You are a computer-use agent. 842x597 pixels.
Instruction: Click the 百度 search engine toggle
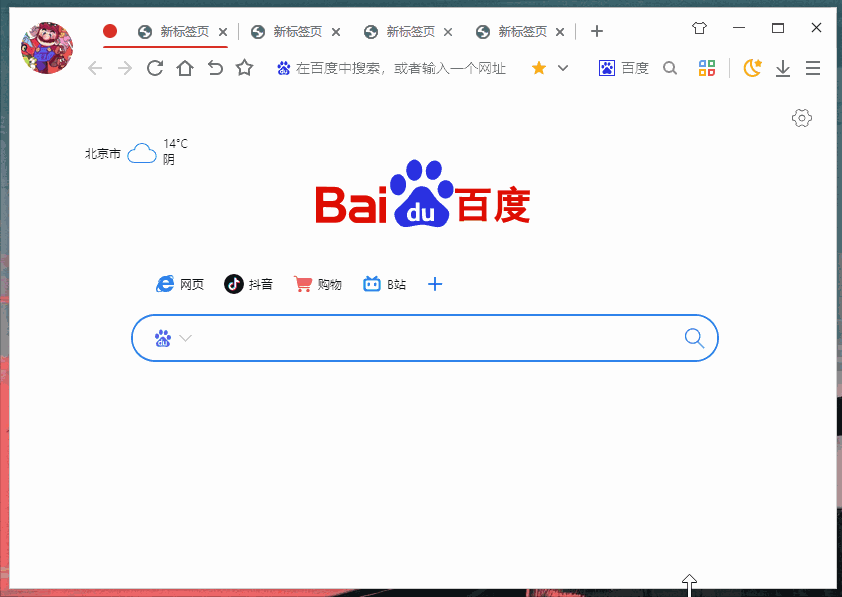tap(623, 68)
